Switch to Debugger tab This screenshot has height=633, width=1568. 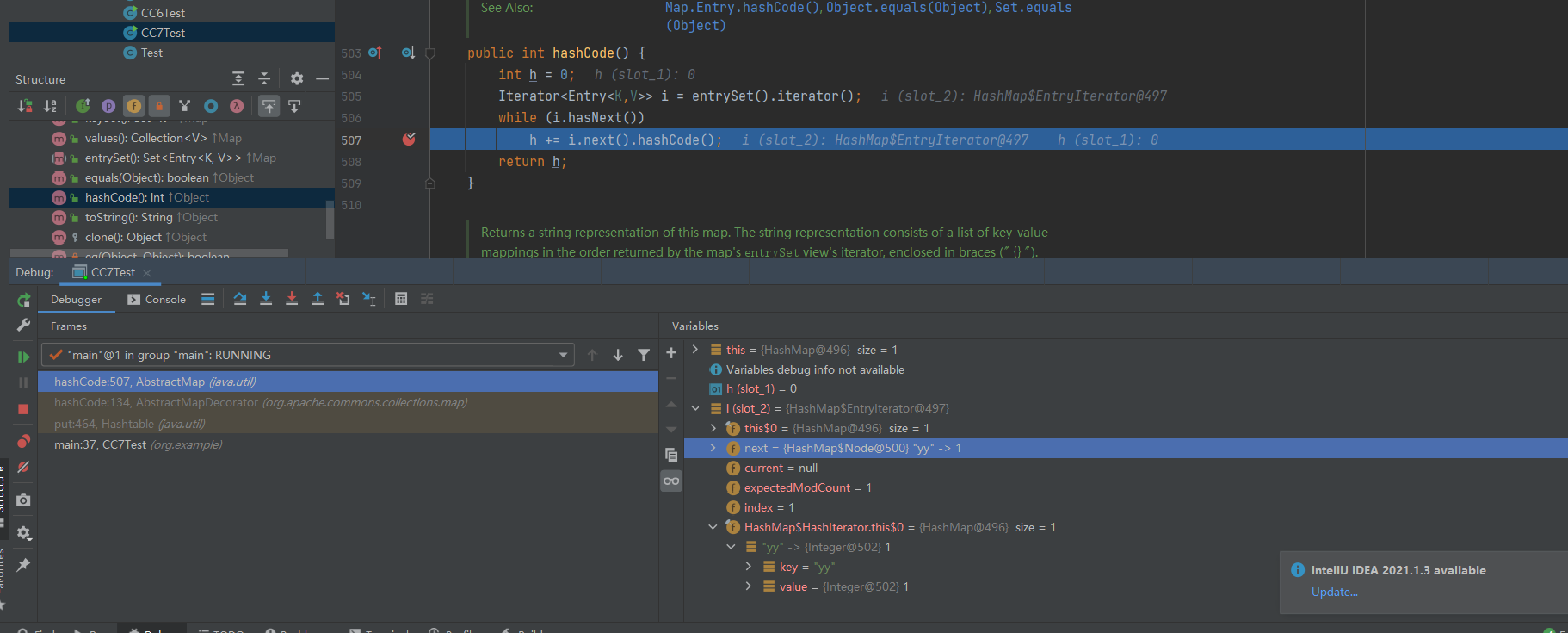click(76, 300)
